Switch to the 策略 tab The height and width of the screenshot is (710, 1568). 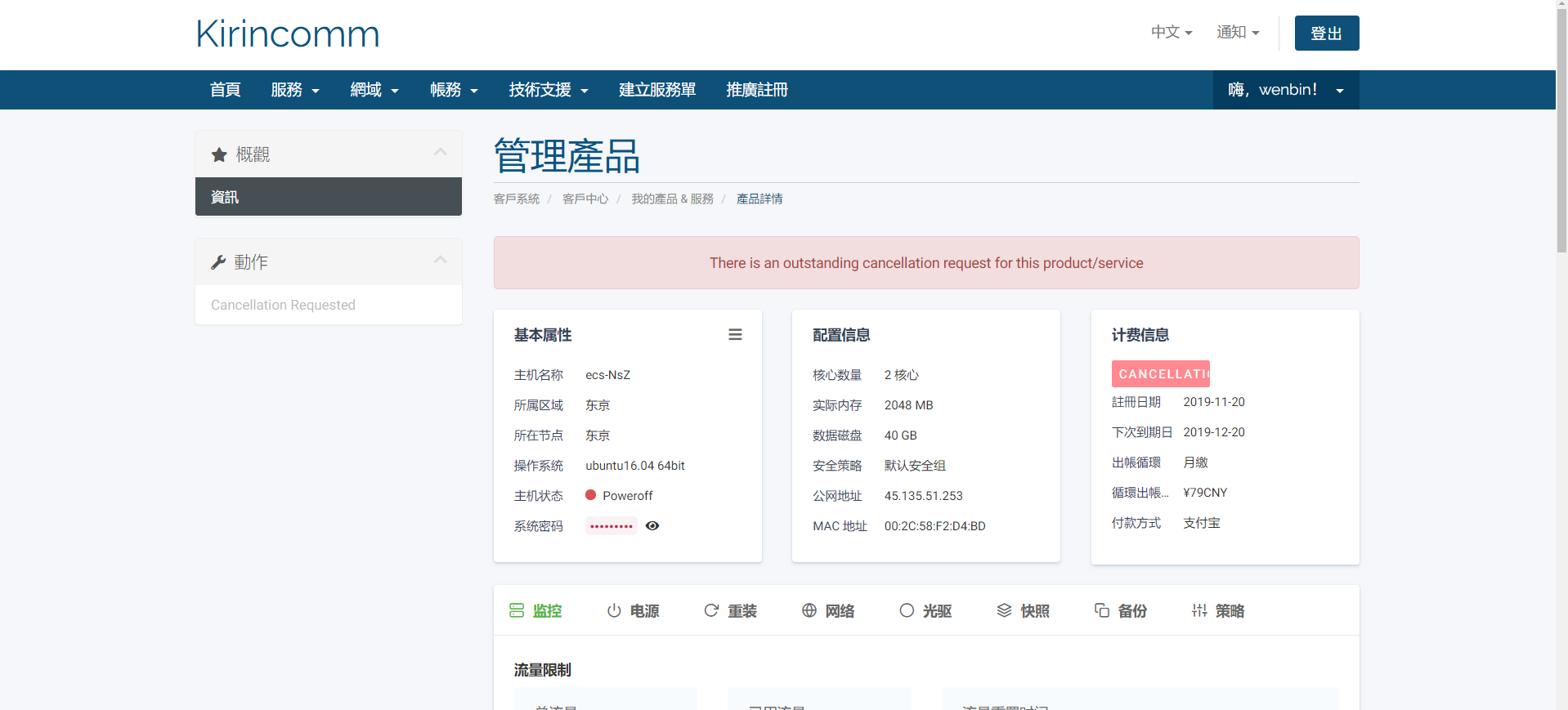point(1218,611)
